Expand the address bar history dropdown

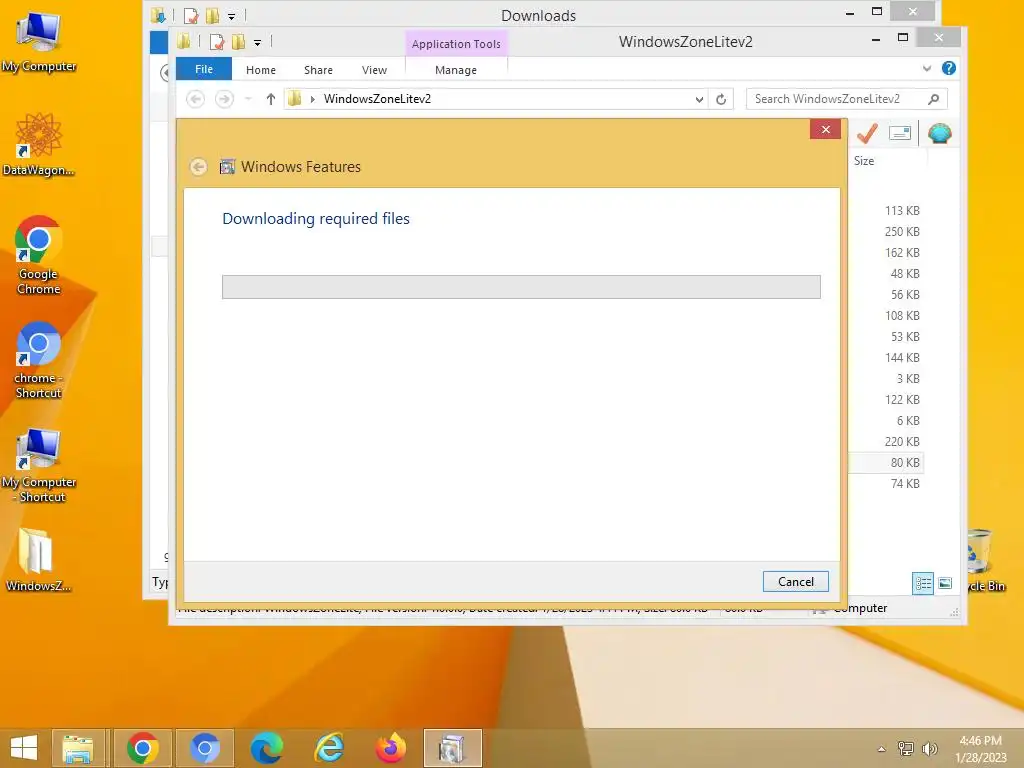click(x=699, y=99)
